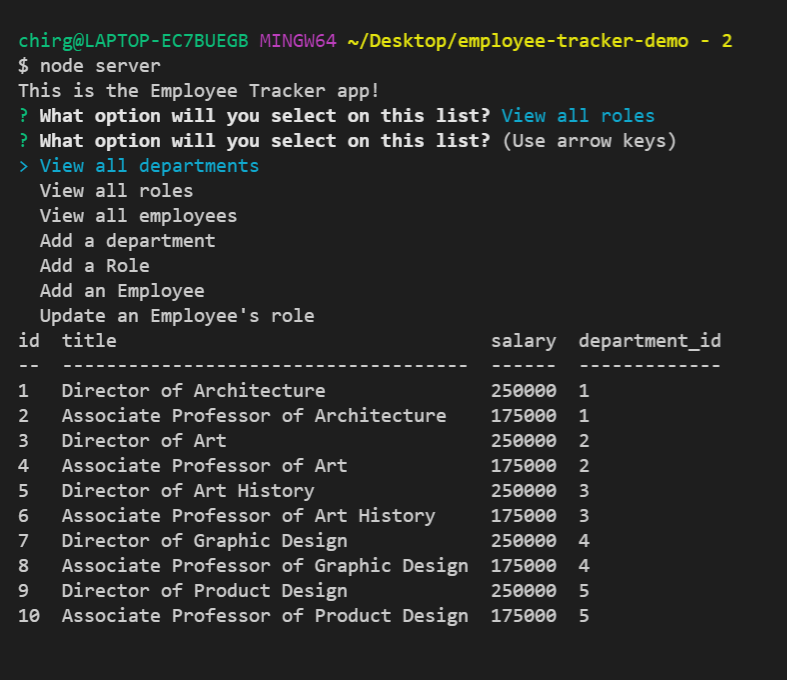Click the 'Director of Art' title cell

(144, 441)
